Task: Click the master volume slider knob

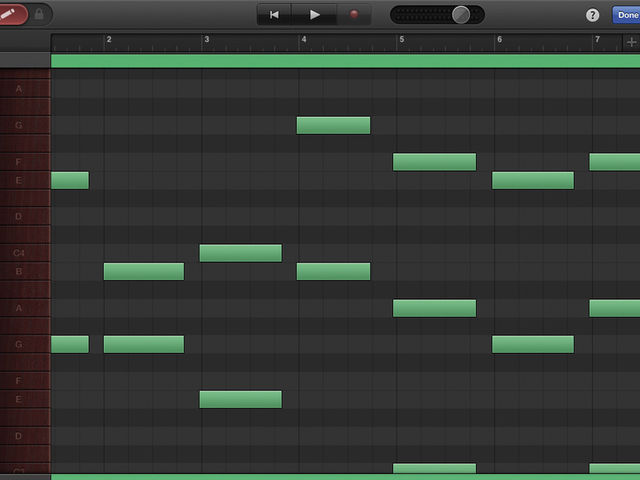Action: point(461,15)
